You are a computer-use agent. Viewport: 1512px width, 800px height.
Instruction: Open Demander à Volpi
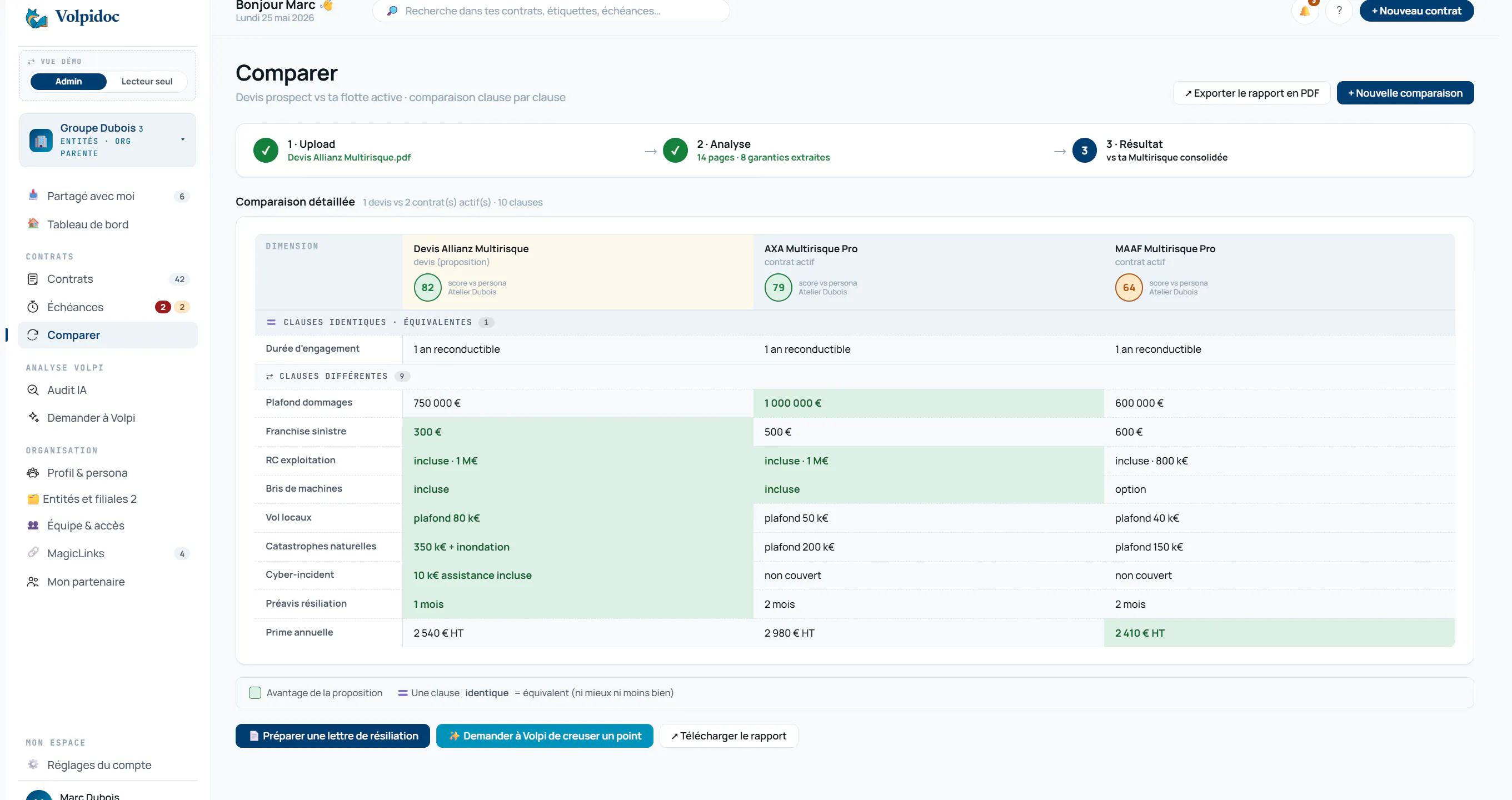tap(108, 418)
